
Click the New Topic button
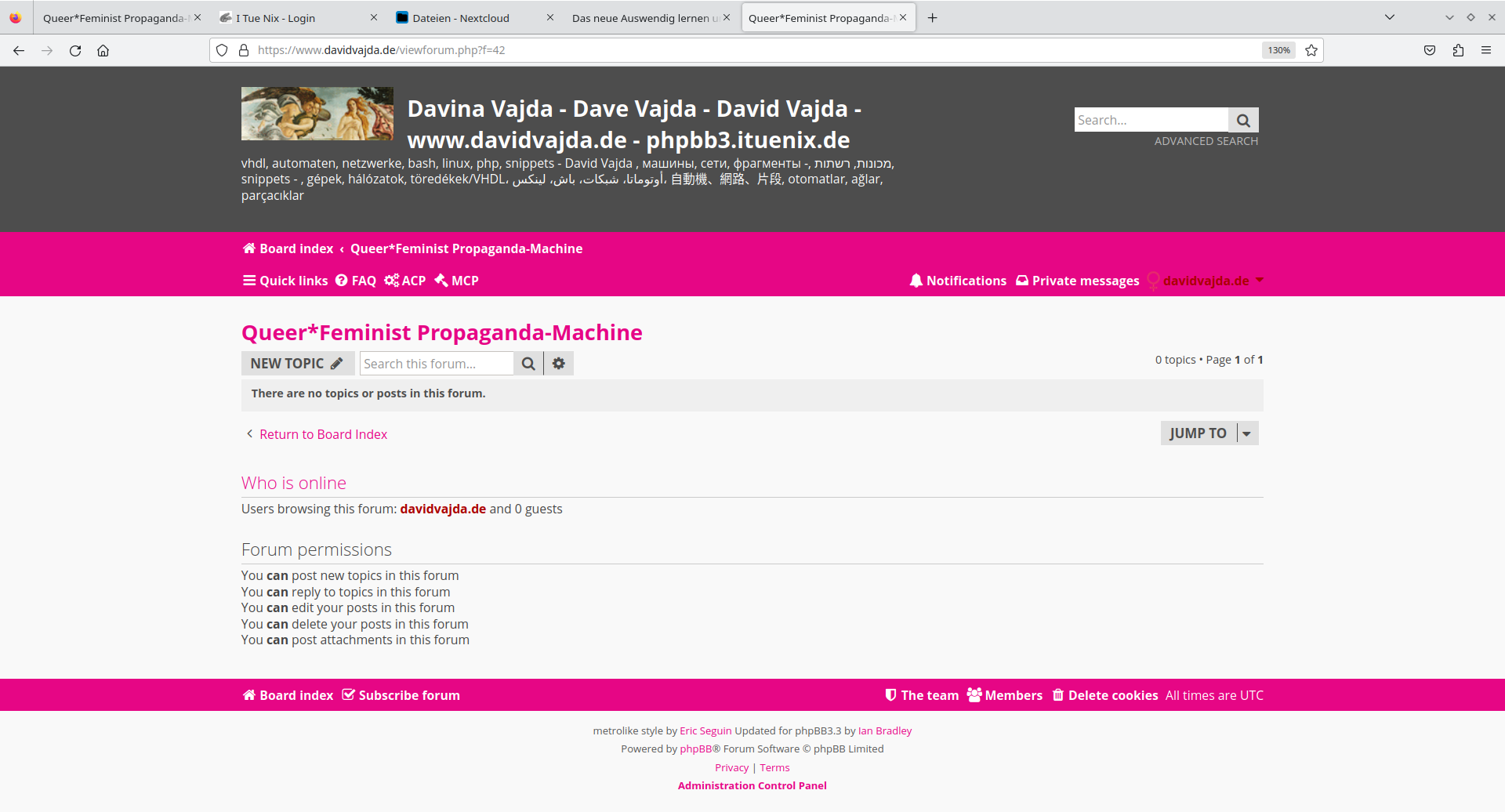click(x=297, y=364)
